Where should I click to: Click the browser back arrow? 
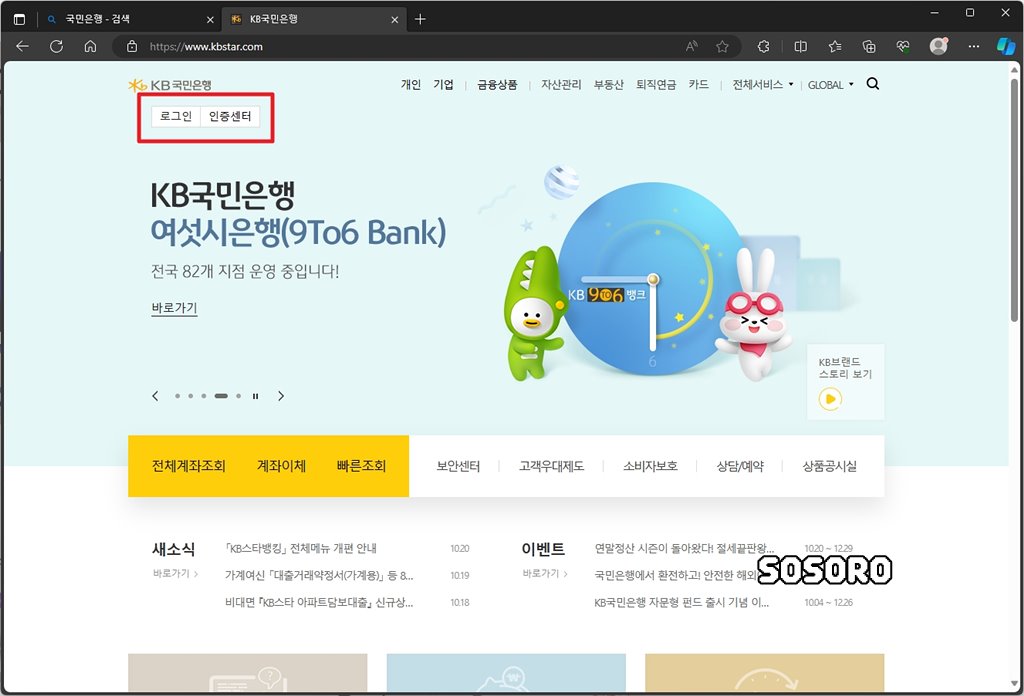22,46
